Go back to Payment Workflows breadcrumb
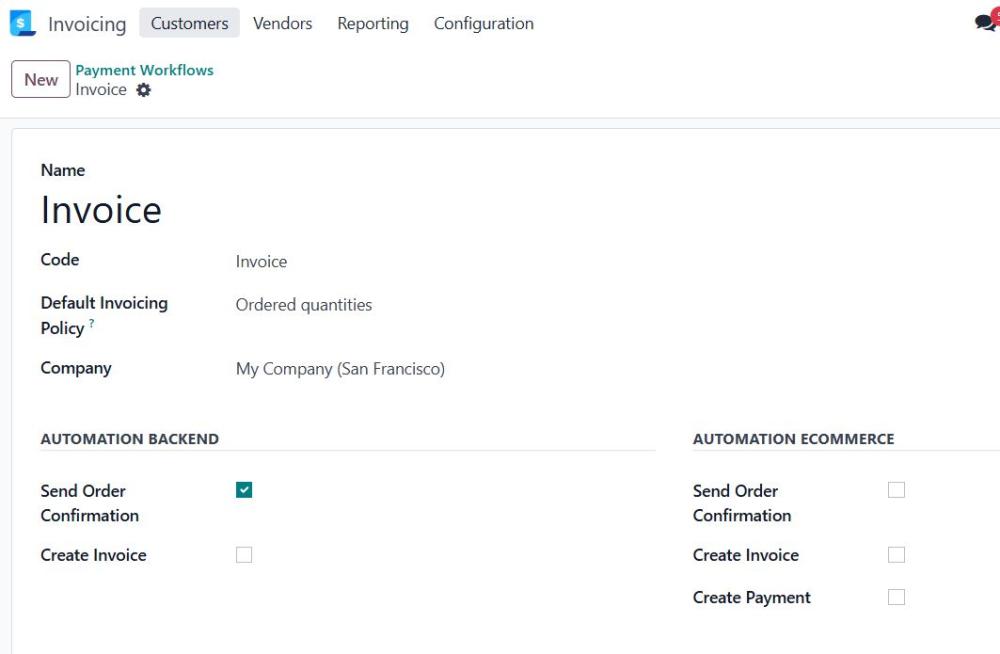1000x654 pixels. [x=144, y=70]
